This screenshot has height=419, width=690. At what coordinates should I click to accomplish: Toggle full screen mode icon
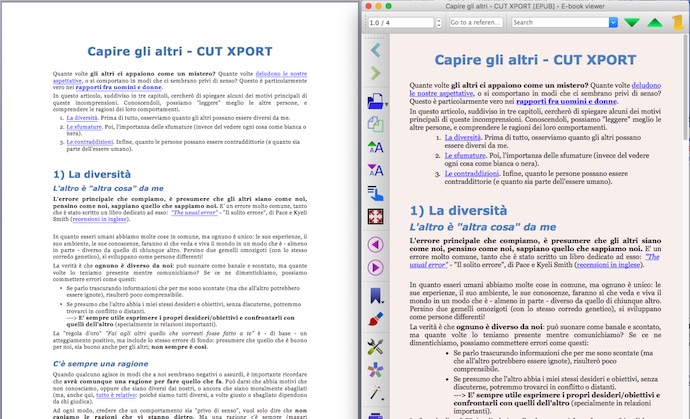click(x=375, y=217)
